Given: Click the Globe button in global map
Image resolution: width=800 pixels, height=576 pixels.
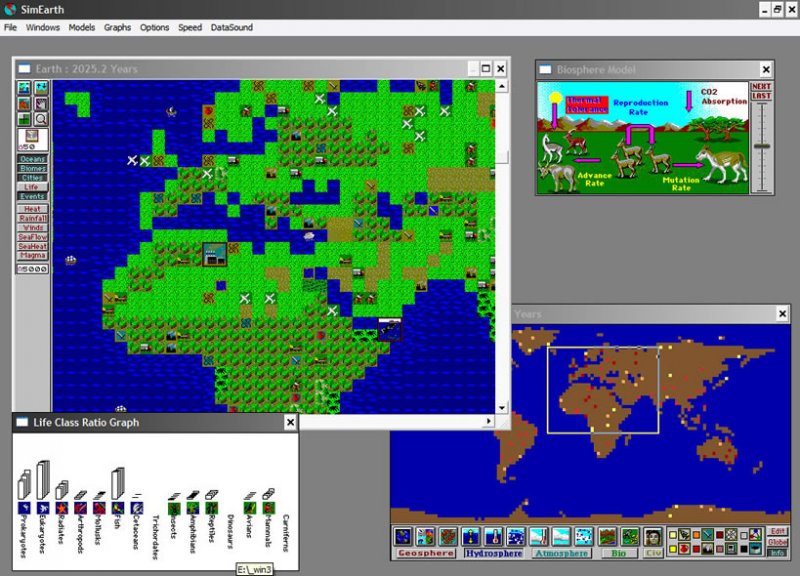Looking at the screenshot, I should click(777, 542).
